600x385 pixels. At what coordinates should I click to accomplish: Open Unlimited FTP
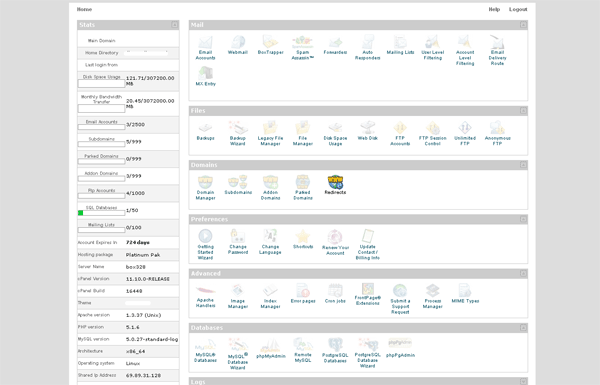pyautogui.click(x=465, y=134)
